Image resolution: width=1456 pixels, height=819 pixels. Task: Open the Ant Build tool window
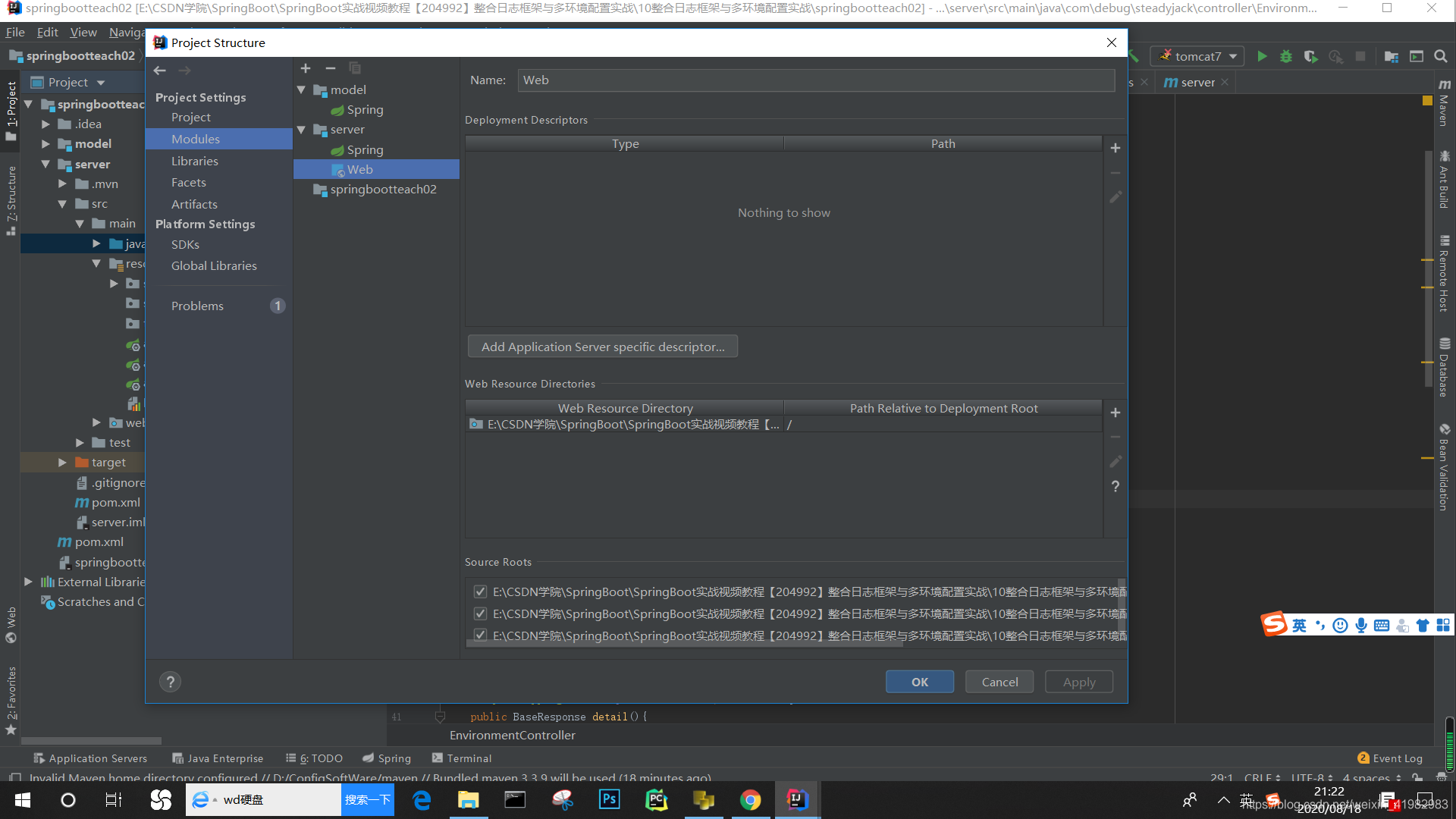(x=1445, y=179)
